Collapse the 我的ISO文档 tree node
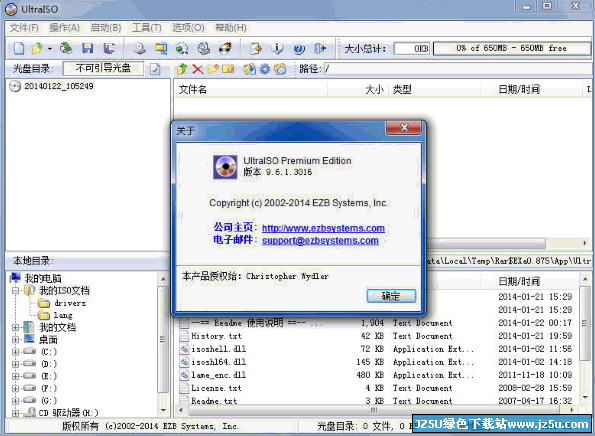595x436 pixels. click(15, 291)
